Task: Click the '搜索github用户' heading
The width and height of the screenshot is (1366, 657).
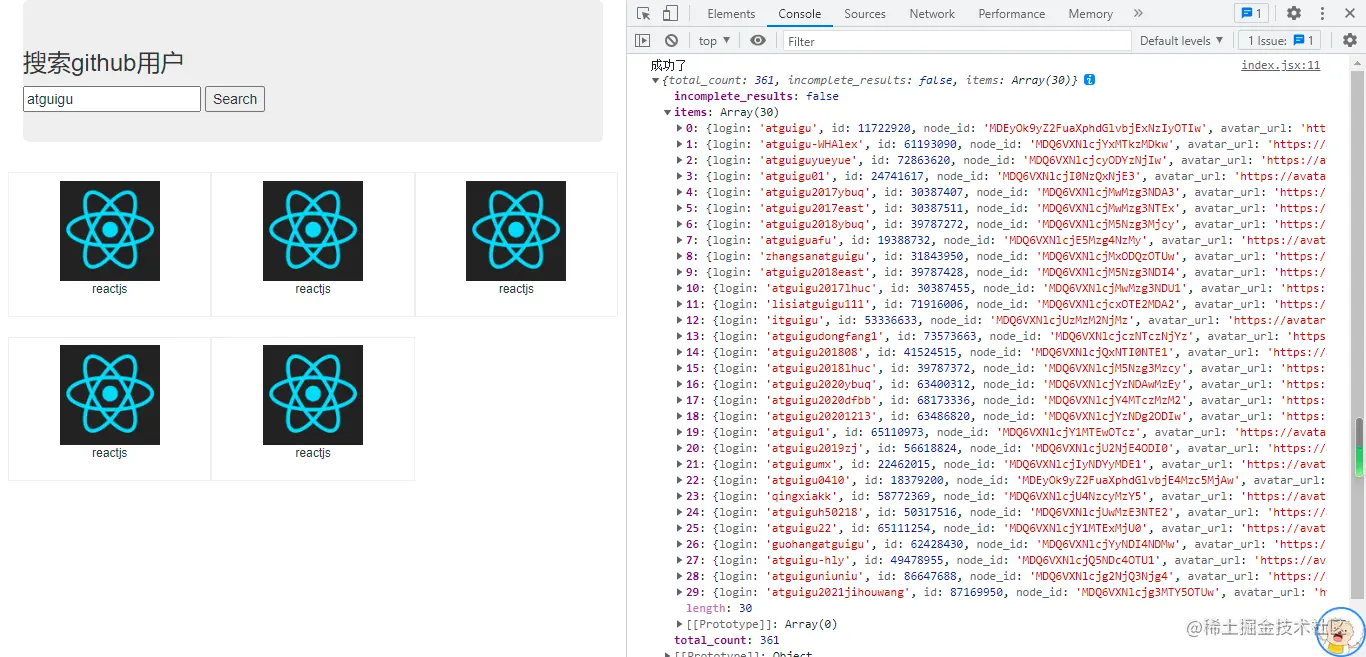Action: coord(103,63)
